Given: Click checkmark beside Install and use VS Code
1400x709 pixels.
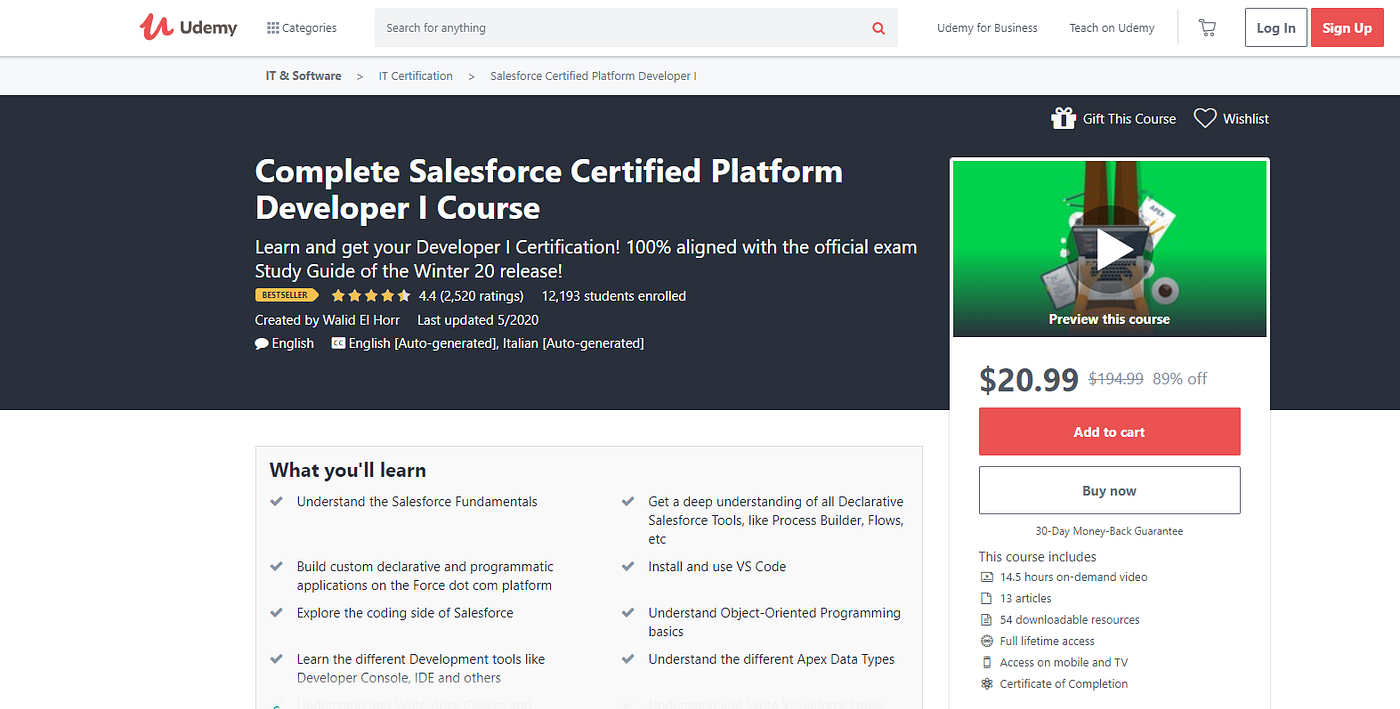Looking at the screenshot, I should (628, 567).
